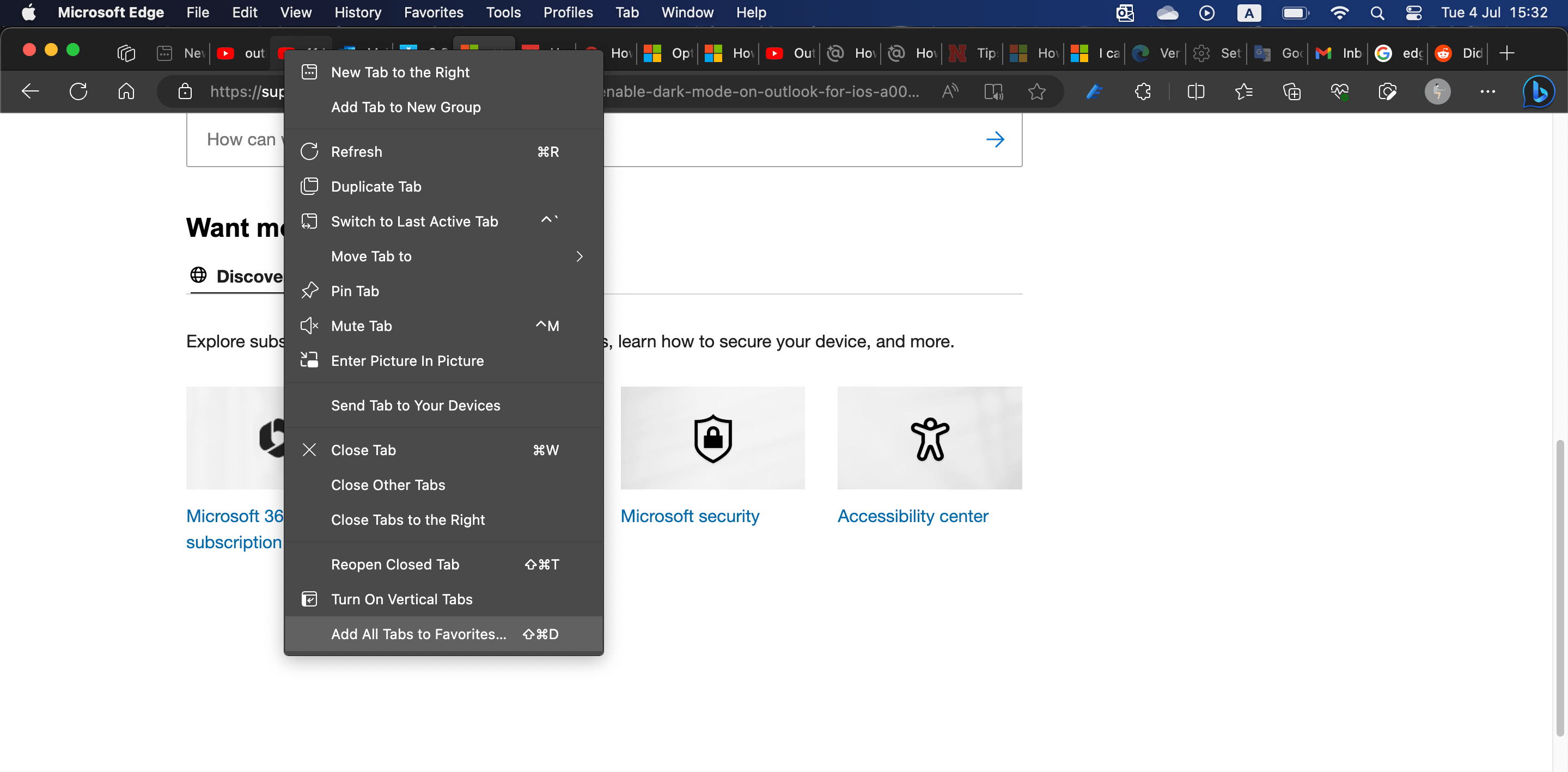The image size is (1568, 772).
Task: Add page to favorites with star icon
Action: pyautogui.click(x=1036, y=92)
